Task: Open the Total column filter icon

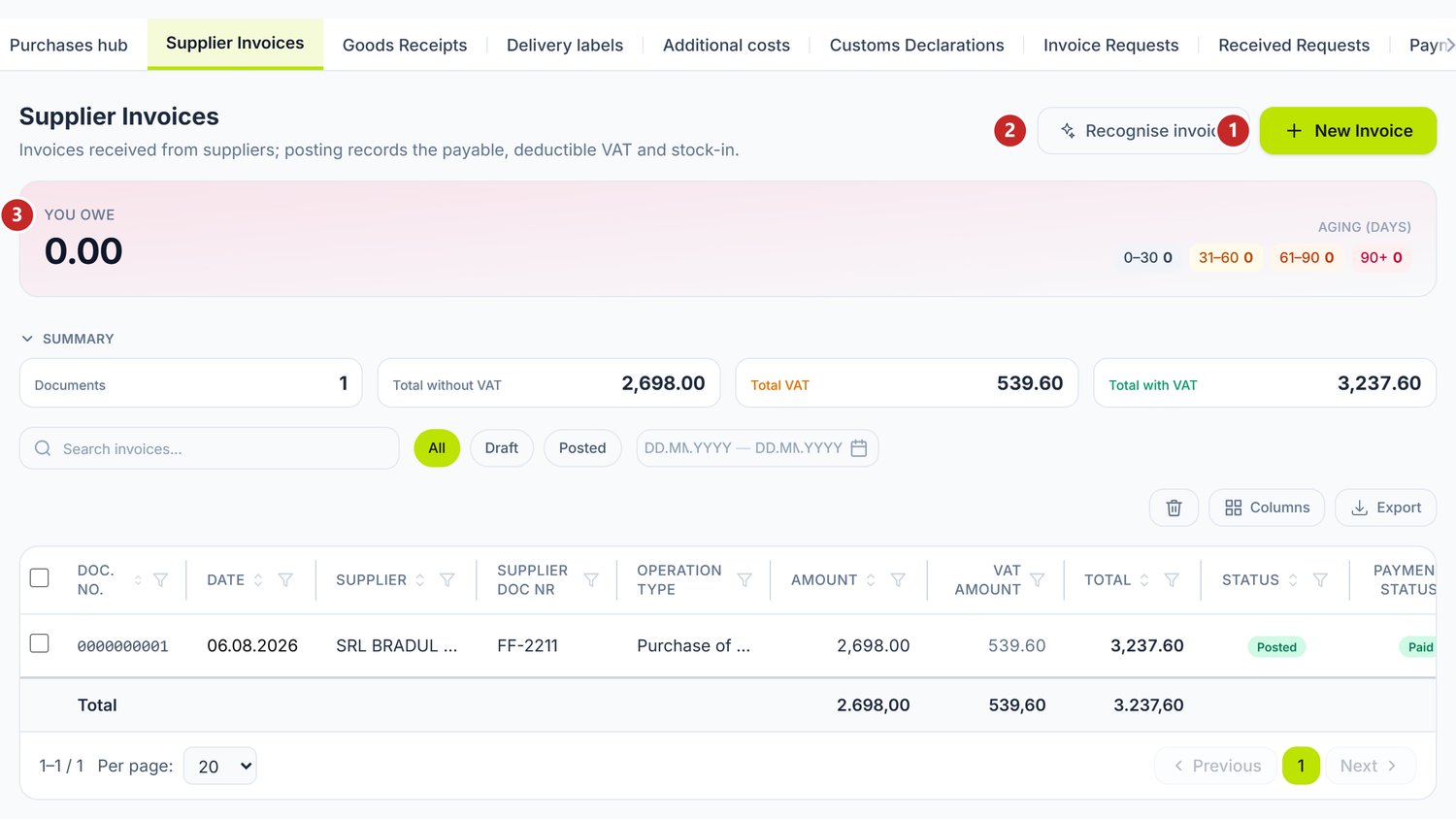Action: pos(1172,580)
